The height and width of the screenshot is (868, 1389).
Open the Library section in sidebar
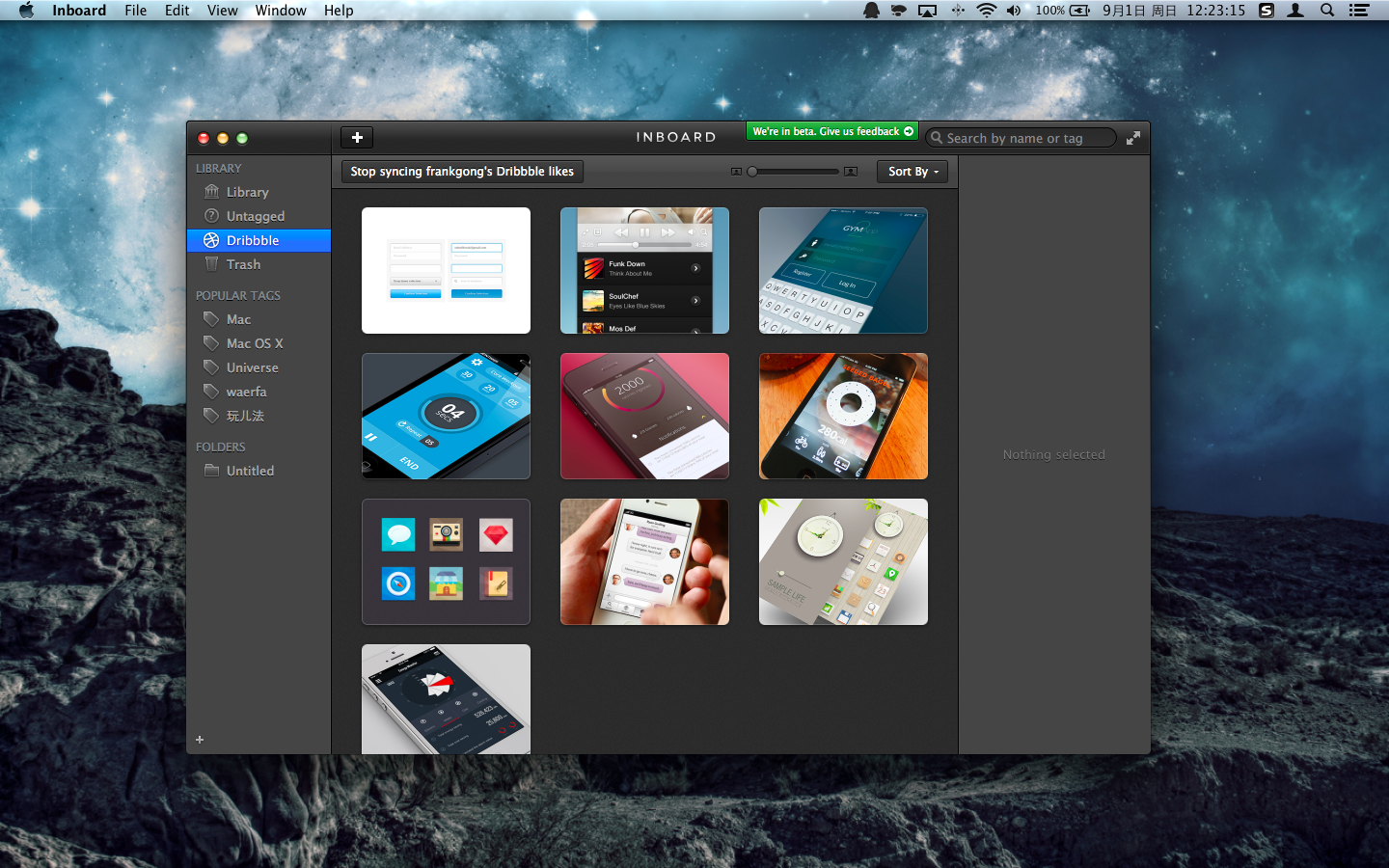247,192
